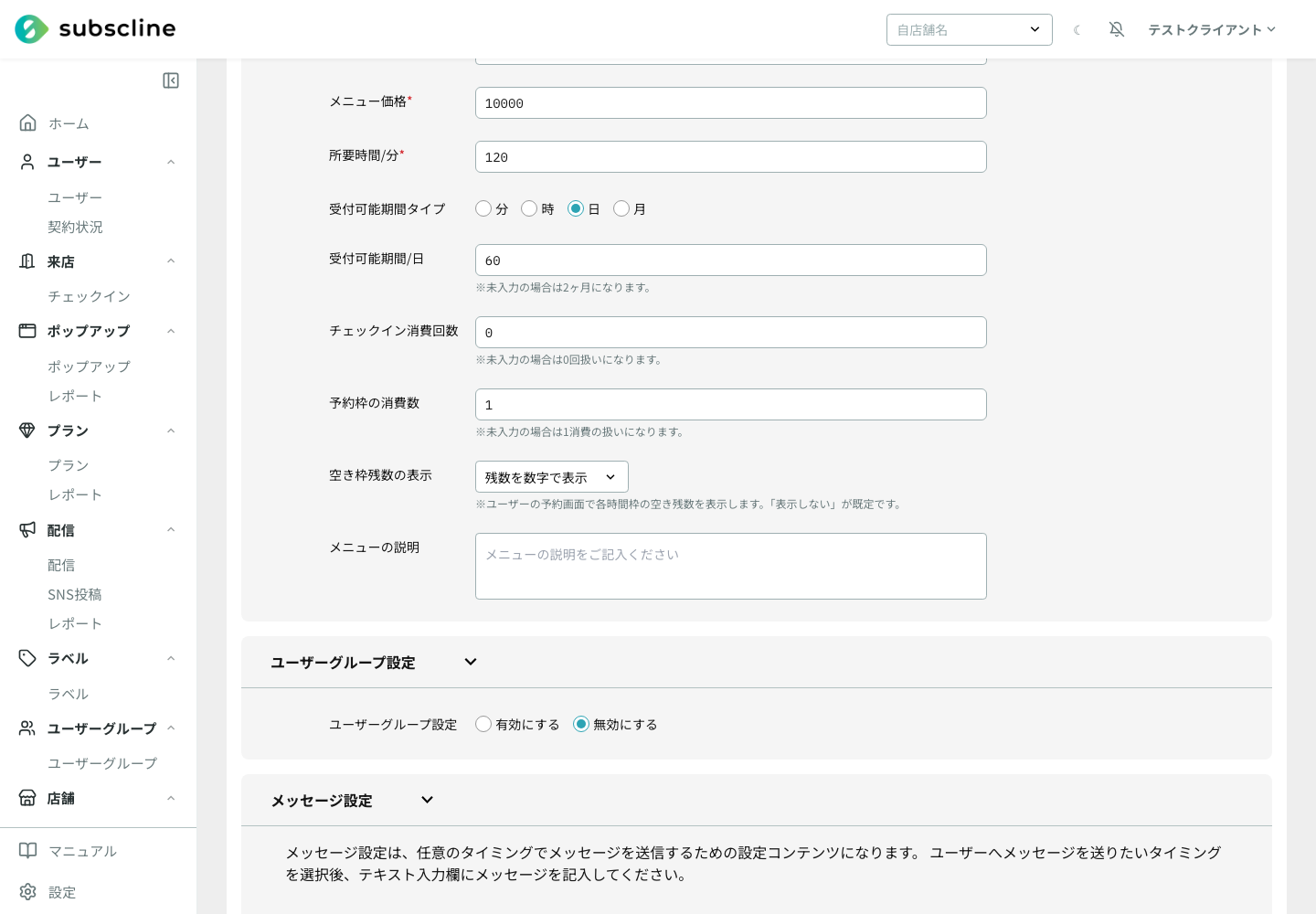
Task: Open マニュアル link in sidebar
Action: click(82, 851)
